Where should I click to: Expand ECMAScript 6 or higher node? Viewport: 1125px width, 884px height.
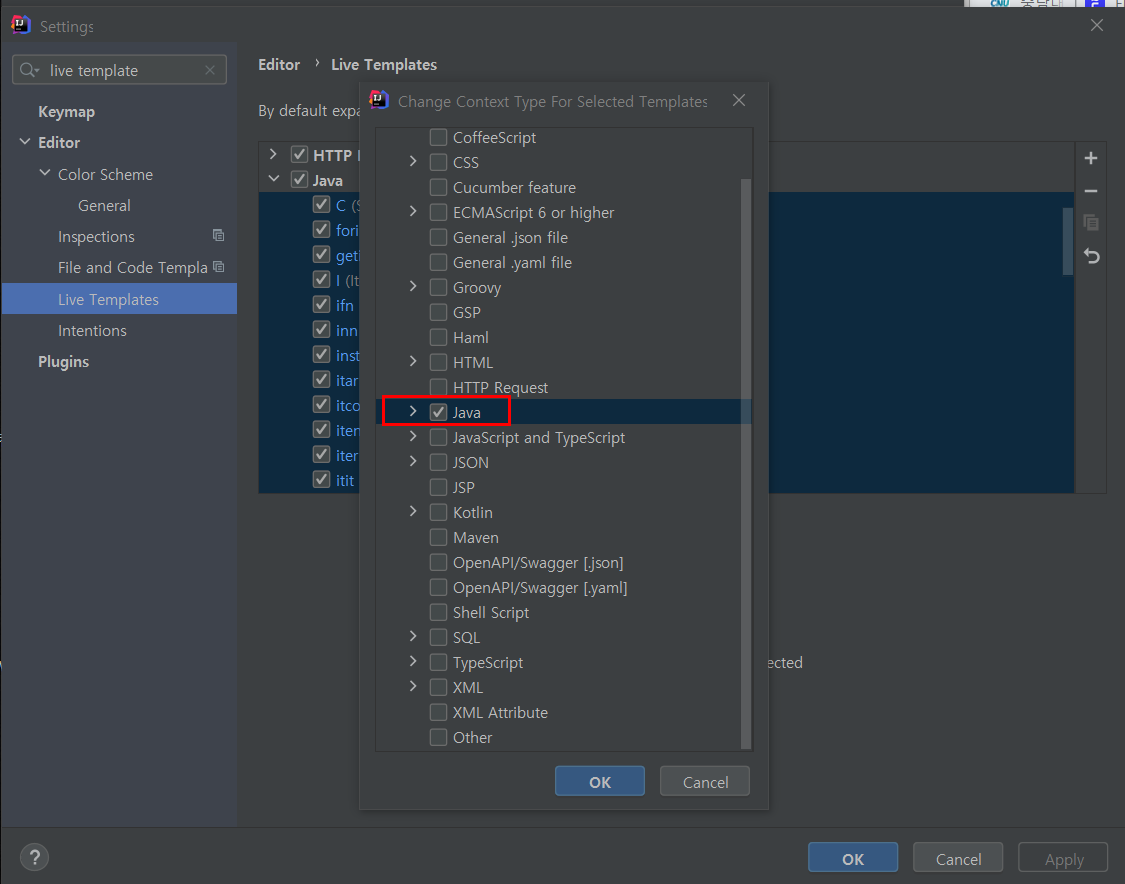click(x=413, y=212)
